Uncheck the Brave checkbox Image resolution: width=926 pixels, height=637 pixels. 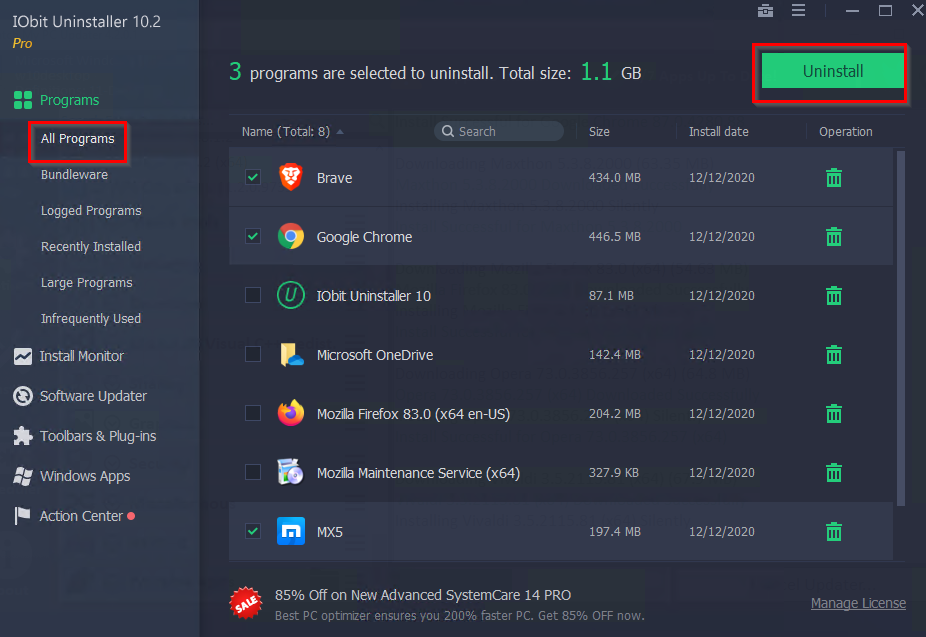(x=253, y=177)
